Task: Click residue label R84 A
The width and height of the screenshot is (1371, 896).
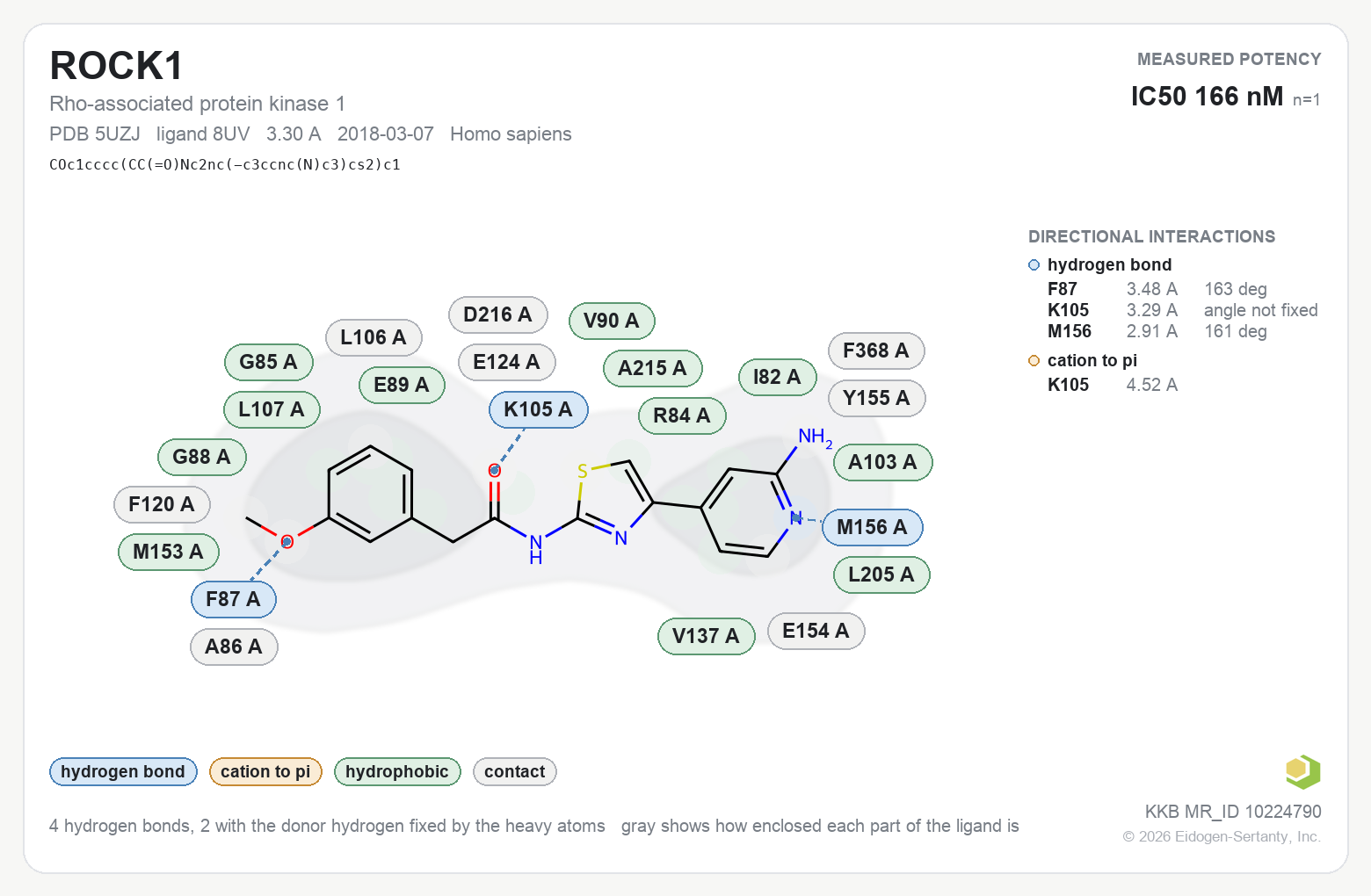Action: tap(682, 415)
